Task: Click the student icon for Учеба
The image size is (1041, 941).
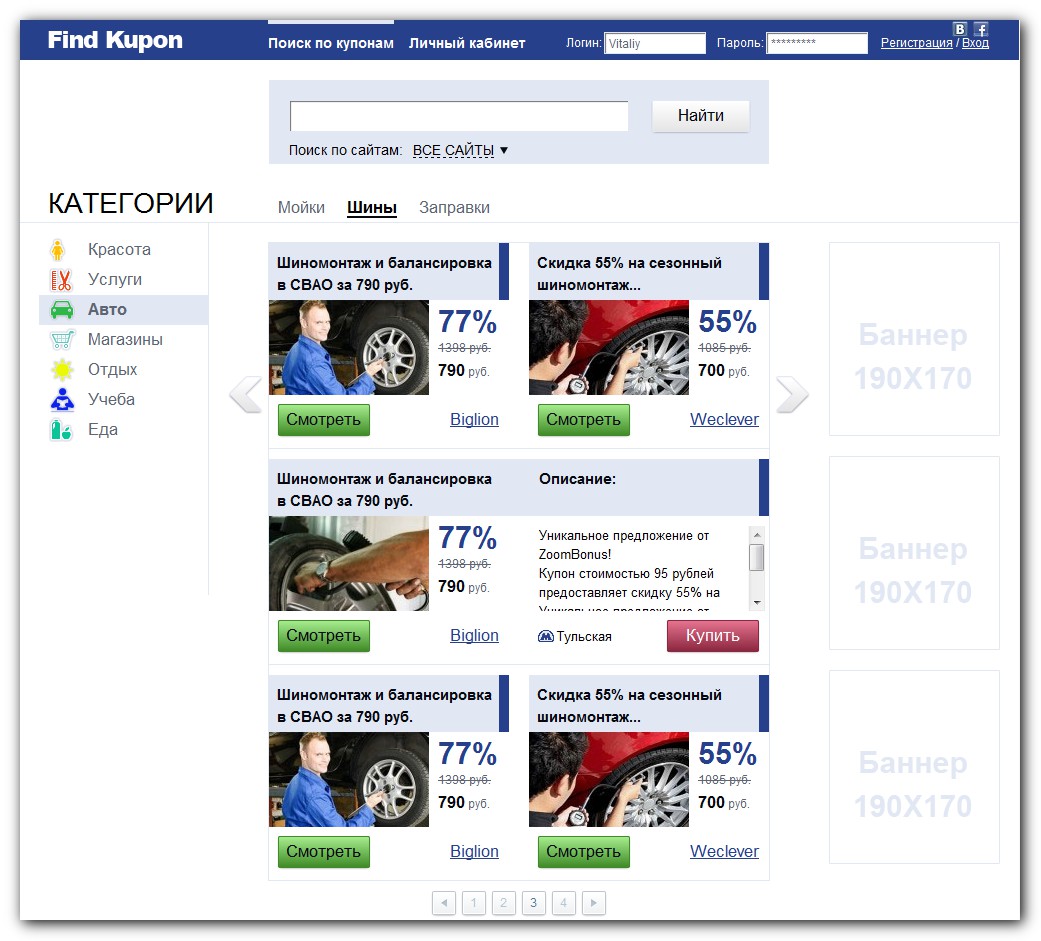Action: click(62, 399)
